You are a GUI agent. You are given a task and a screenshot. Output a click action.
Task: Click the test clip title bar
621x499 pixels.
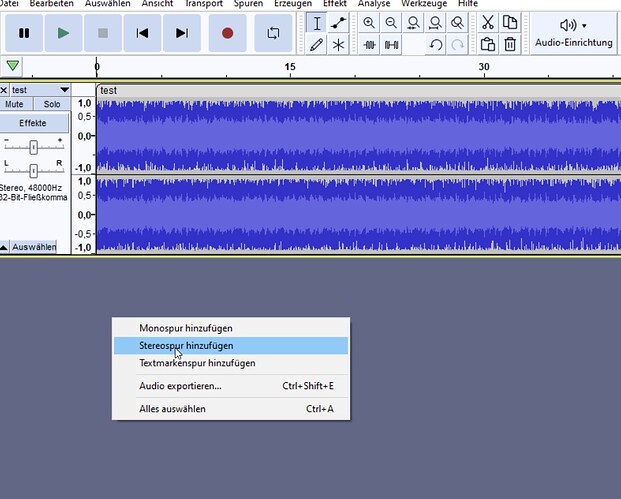pyautogui.click(x=358, y=91)
